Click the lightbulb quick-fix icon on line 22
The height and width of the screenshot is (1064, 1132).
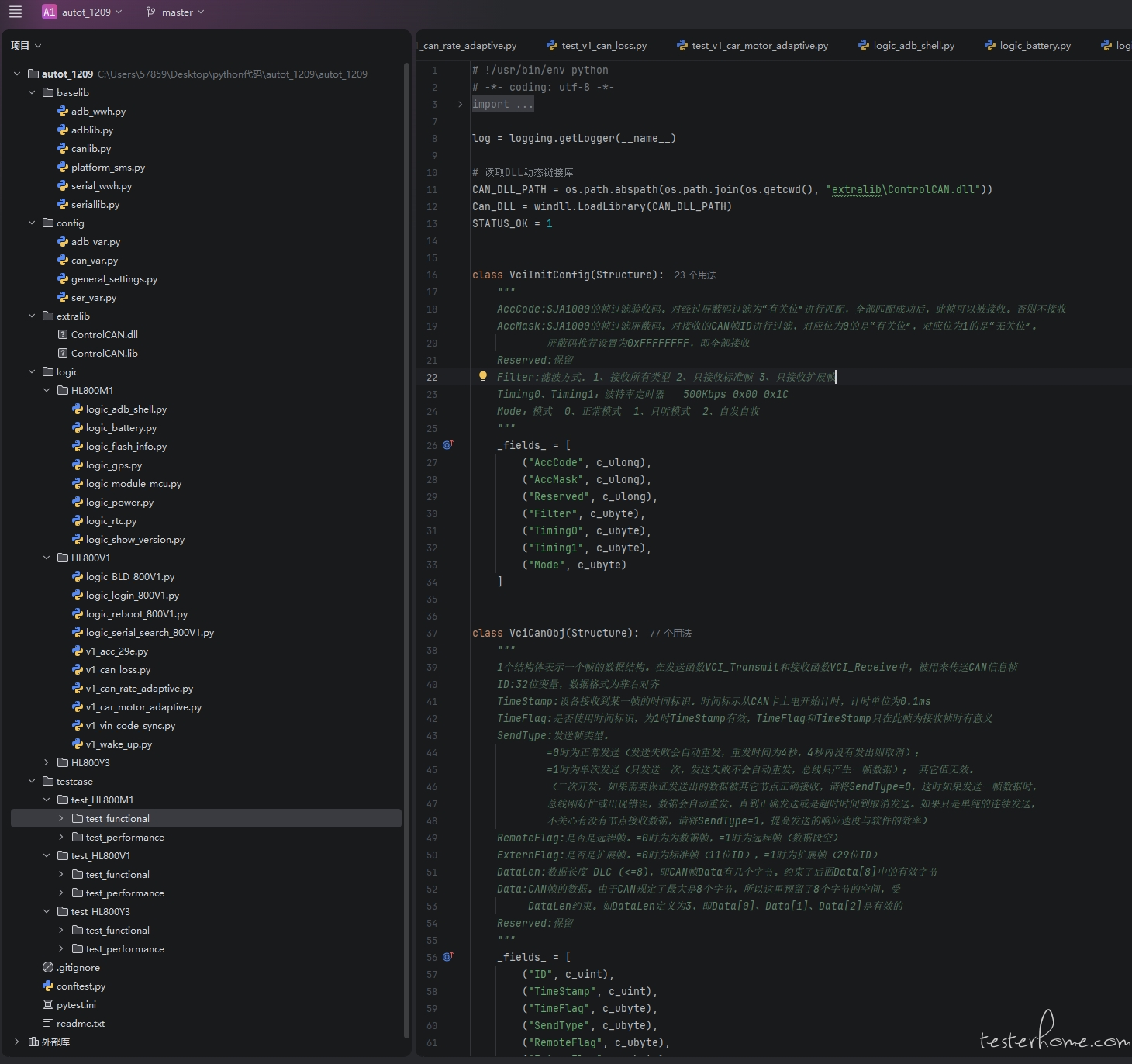[482, 377]
